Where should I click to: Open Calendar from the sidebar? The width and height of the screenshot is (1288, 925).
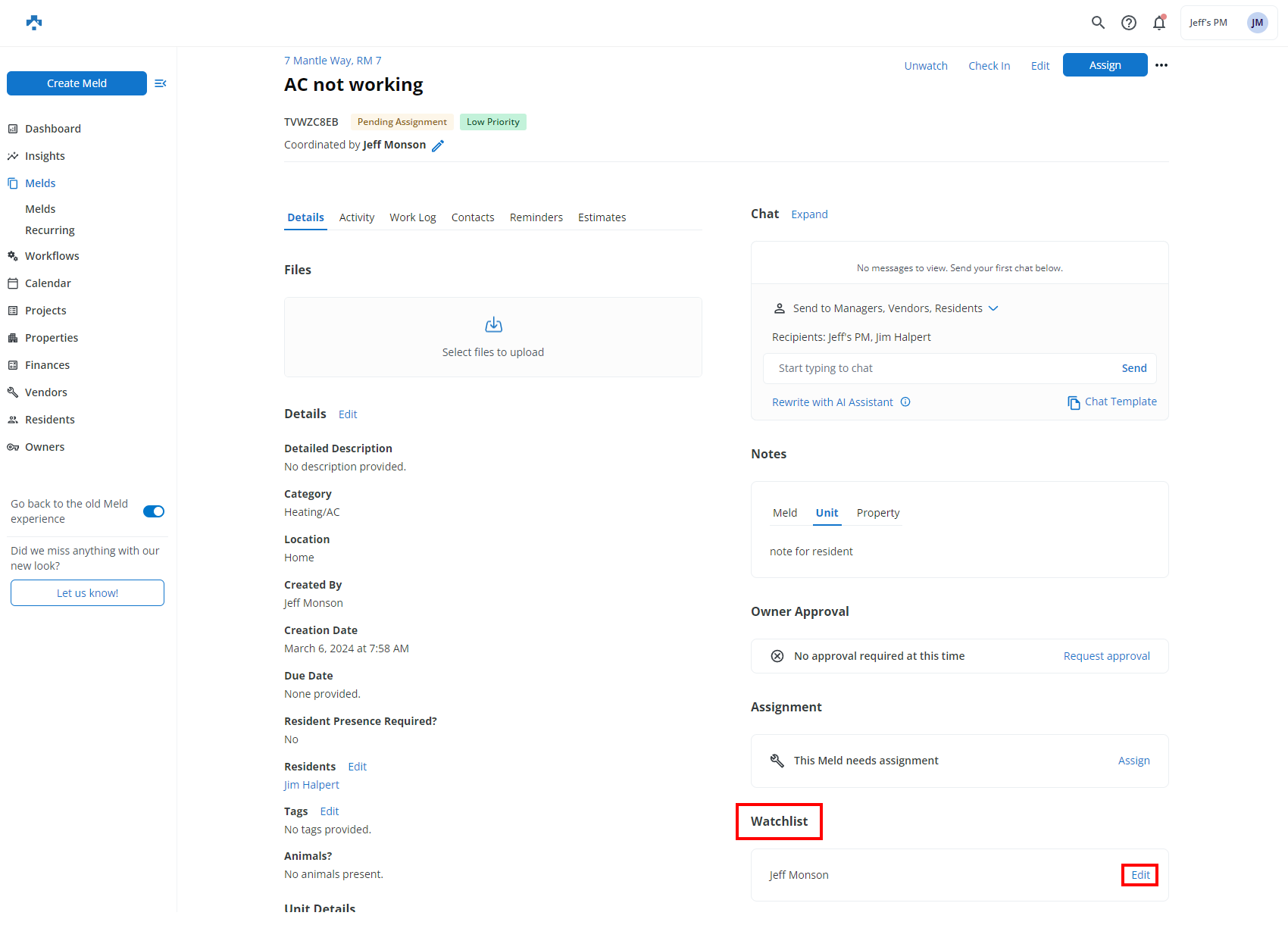(x=47, y=283)
